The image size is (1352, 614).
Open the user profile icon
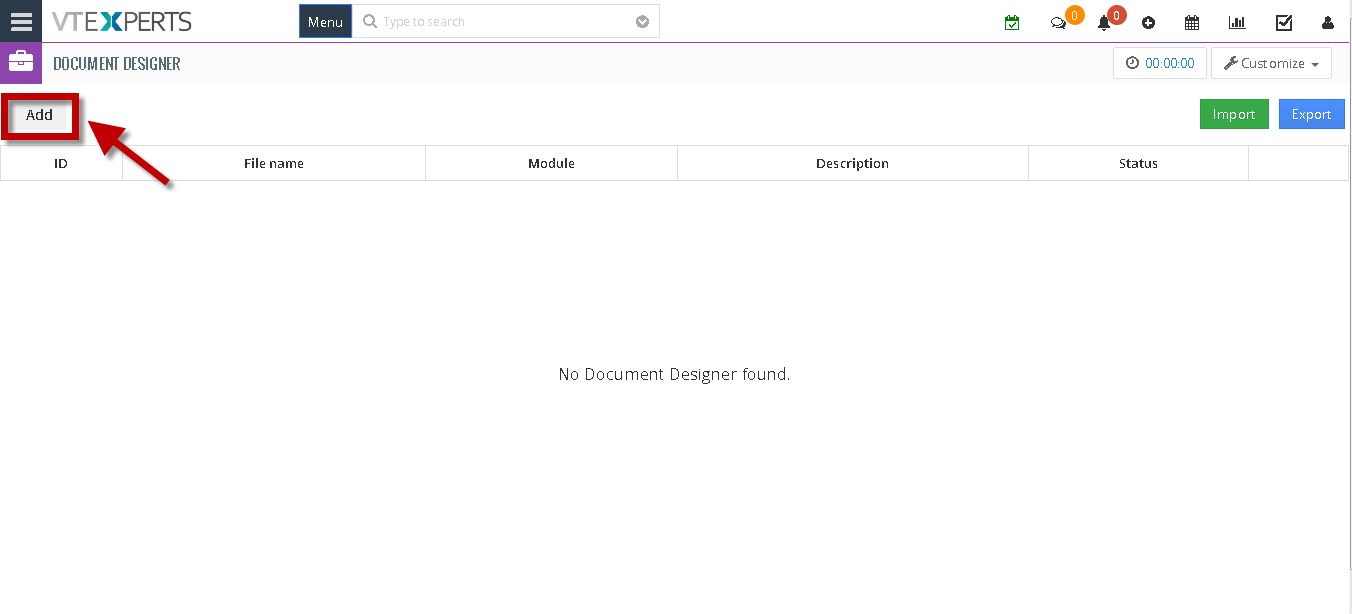[1328, 23]
